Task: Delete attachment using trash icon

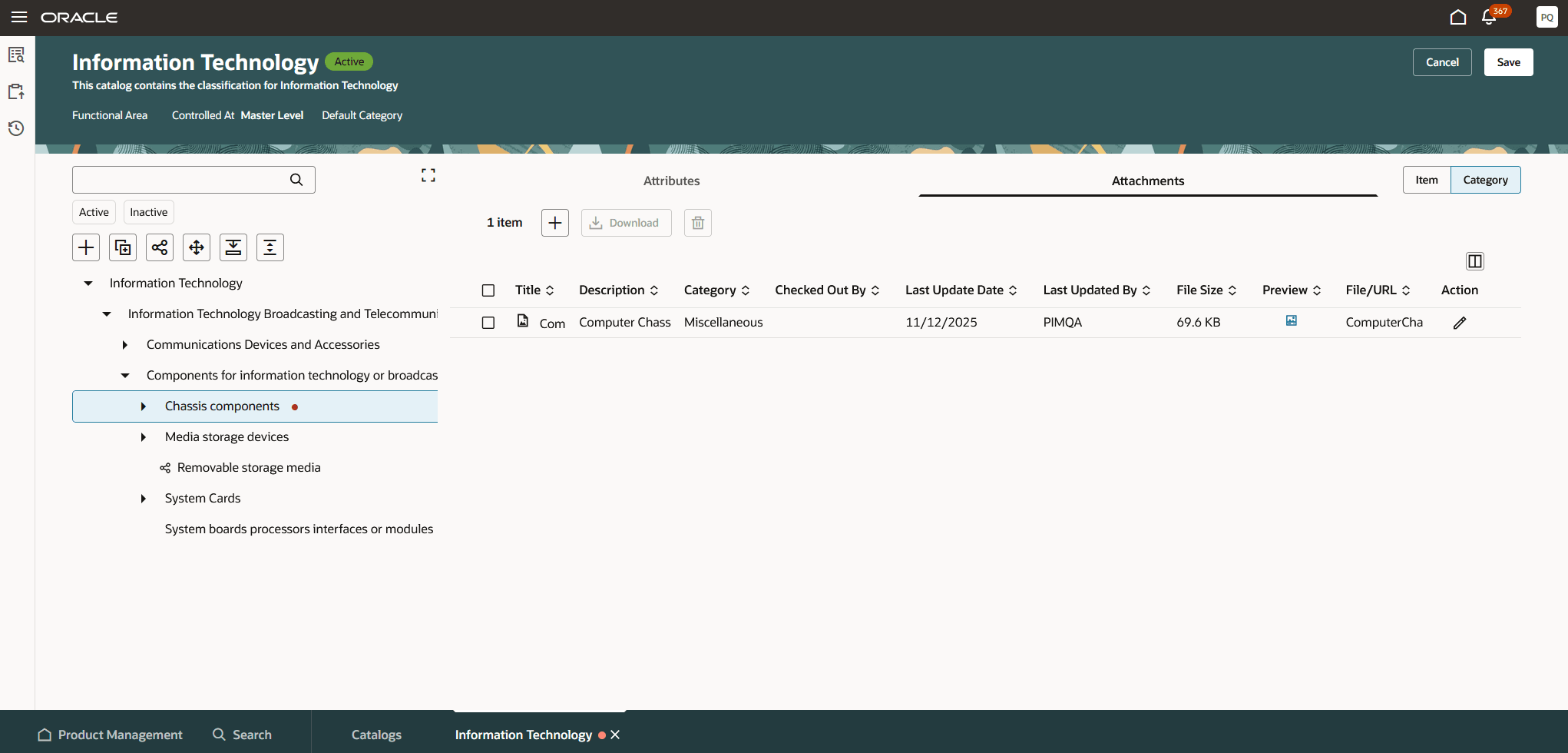Action: click(698, 223)
